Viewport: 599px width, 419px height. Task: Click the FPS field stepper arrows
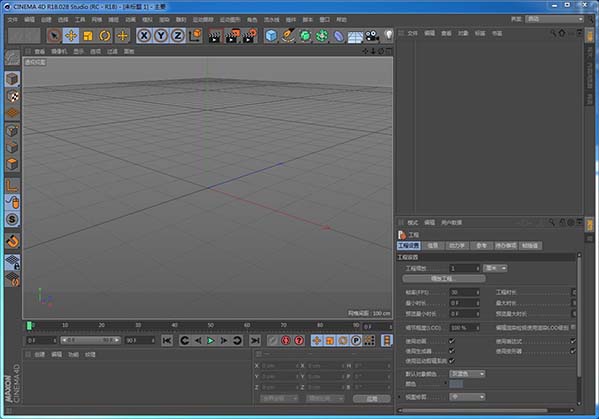pyautogui.click(x=478, y=292)
